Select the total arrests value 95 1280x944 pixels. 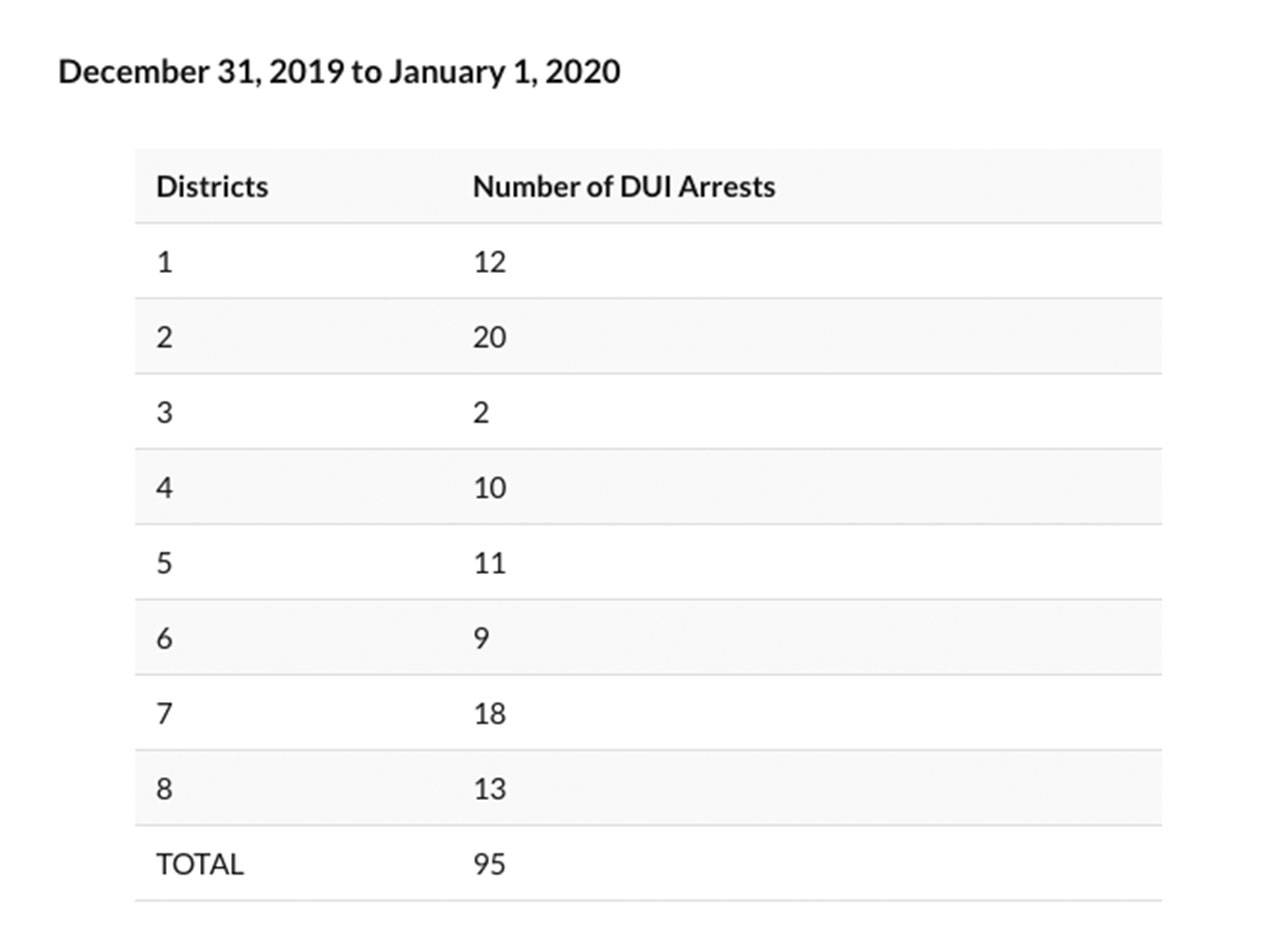[x=489, y=864]
